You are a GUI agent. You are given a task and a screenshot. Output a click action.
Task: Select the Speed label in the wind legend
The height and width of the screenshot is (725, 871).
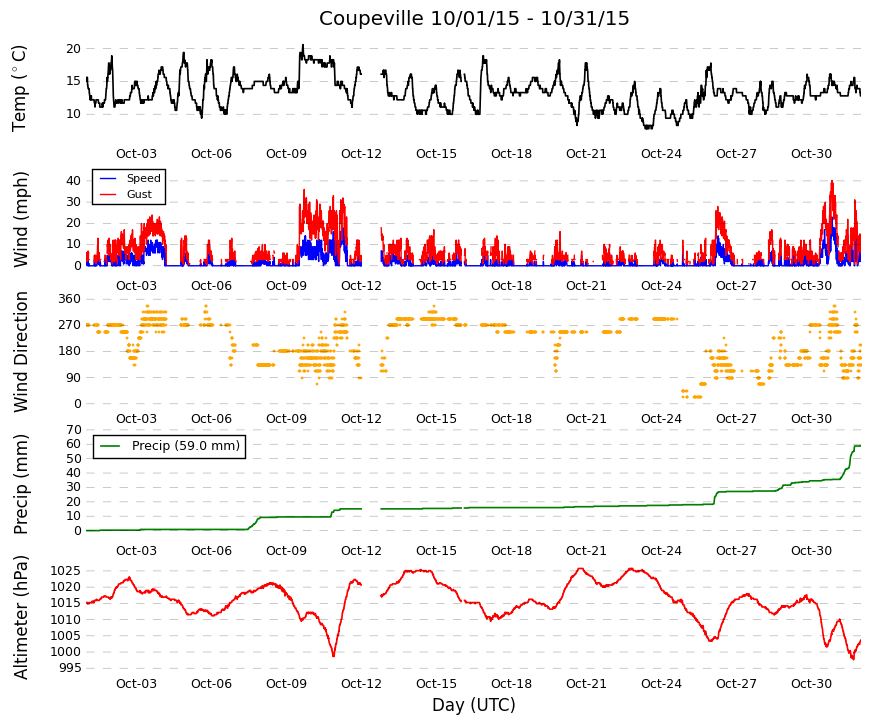click(x=143, y=178)
